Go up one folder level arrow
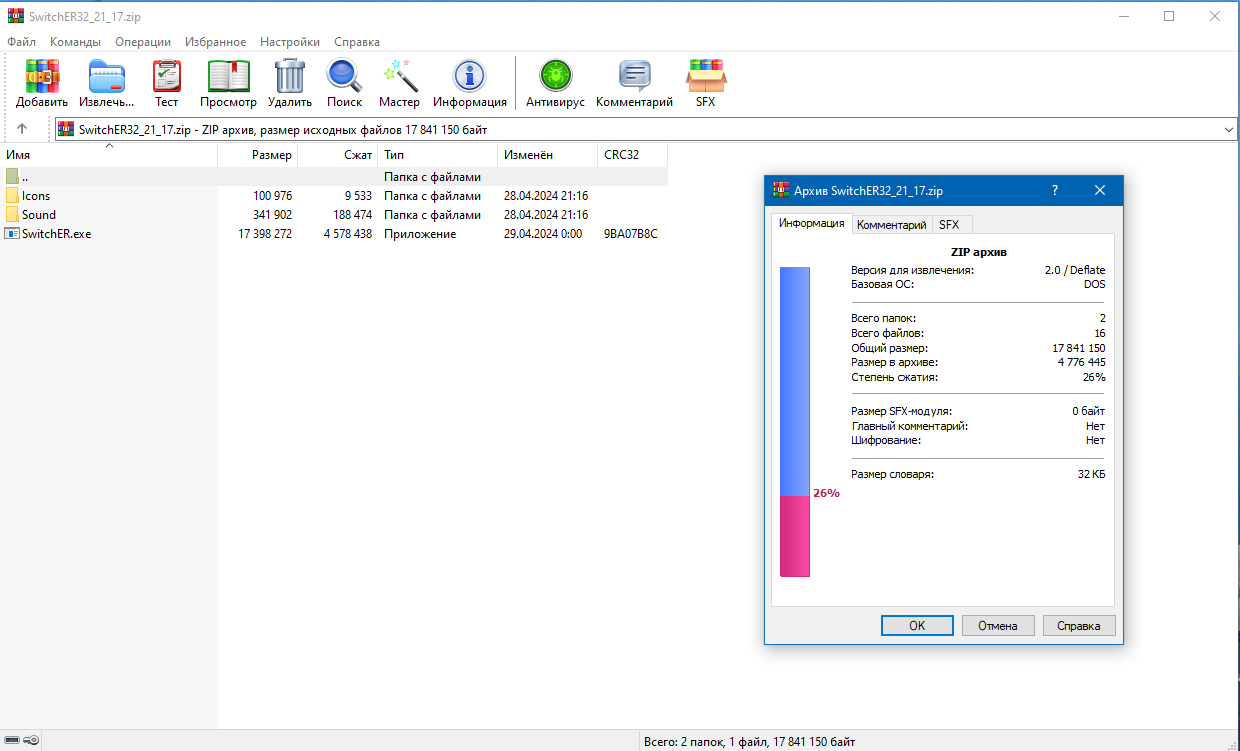Viewport: 1240px width, 751px height. [x=22, y=129]
